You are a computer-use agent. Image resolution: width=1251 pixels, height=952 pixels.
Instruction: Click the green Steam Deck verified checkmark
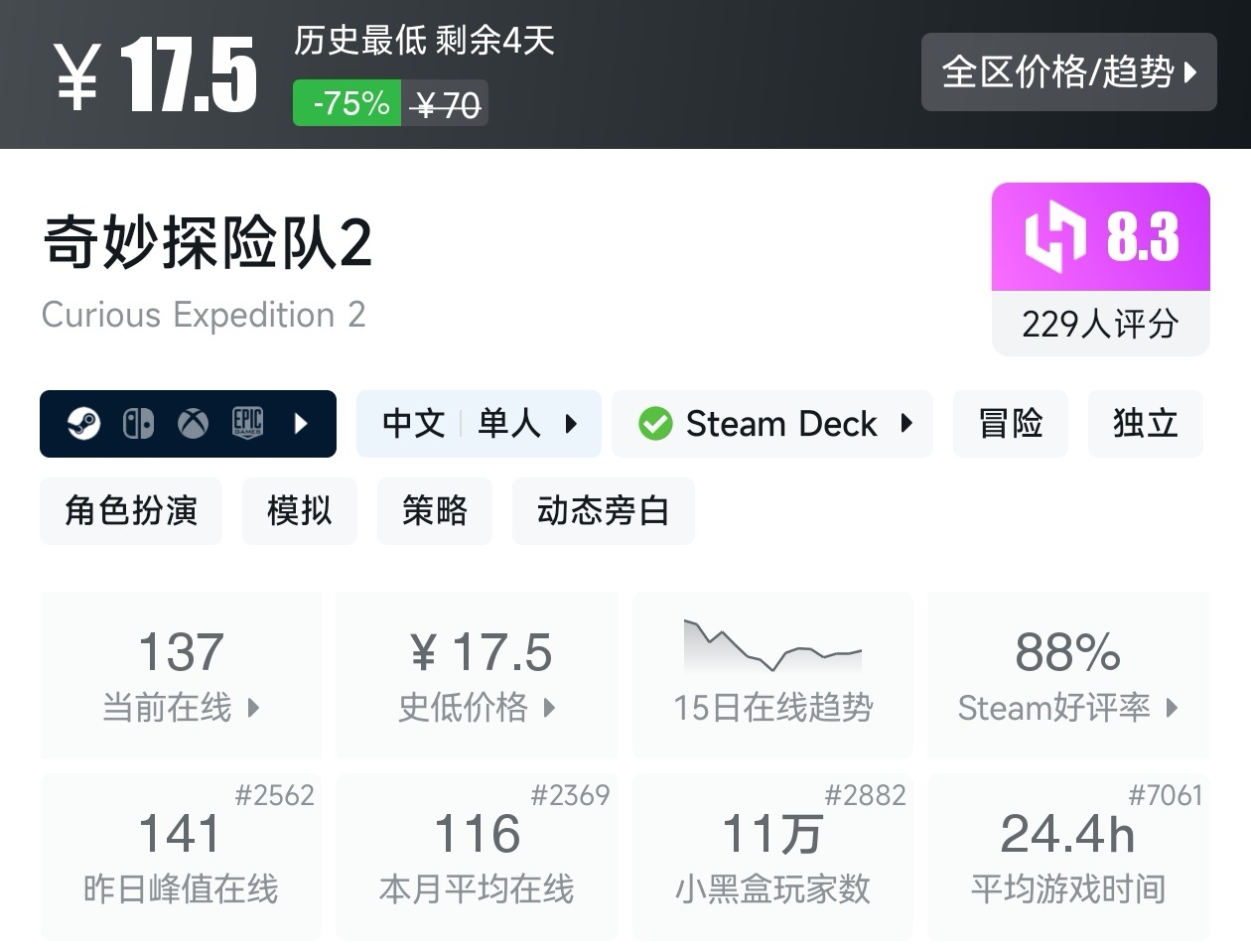coord(655,424)
